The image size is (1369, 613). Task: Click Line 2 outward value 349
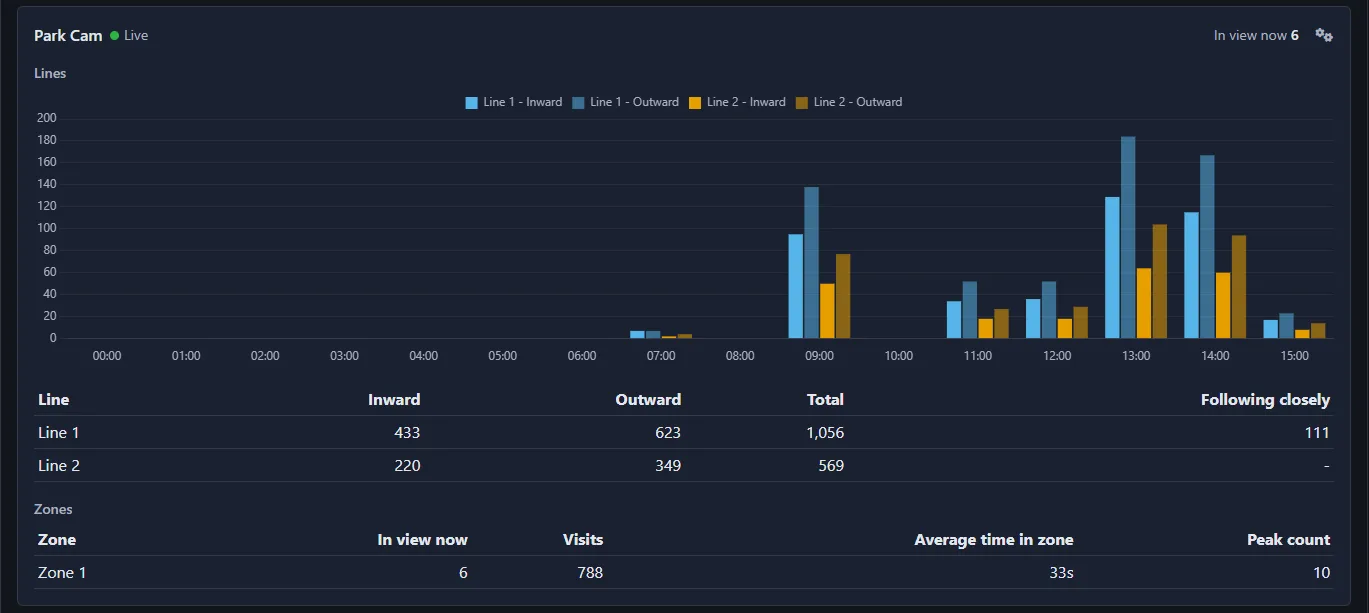click(x=668, y=466)
